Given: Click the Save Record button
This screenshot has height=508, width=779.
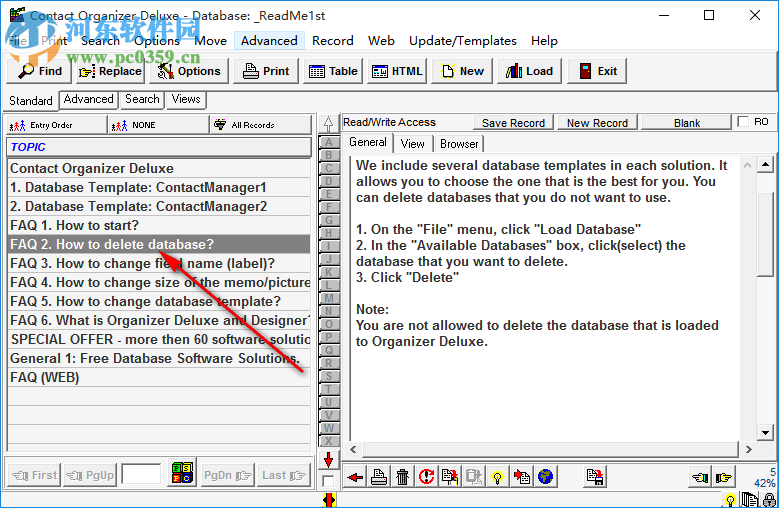Looking at the screenshot, I should [x=513, y=123].
